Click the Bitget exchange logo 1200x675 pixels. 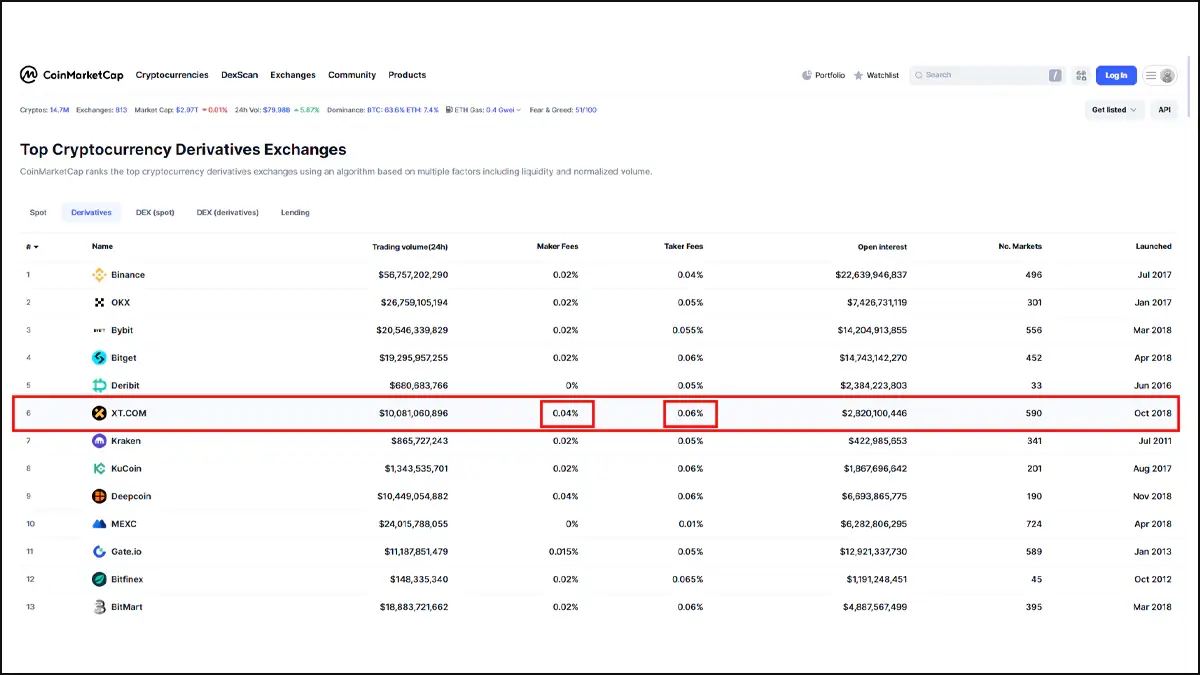click(x=99, y=358)
